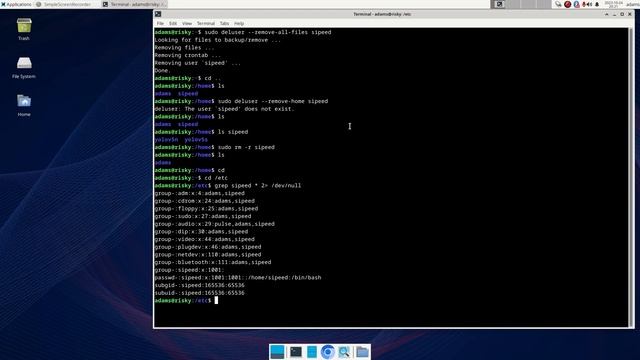Close the Terminal window
The width and height of the screenshot is (640, 360).
[630, 14]
